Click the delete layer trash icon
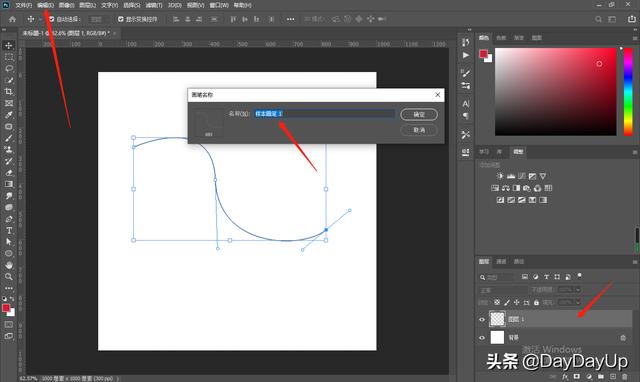Image resolution: width=640 pixels, height=382 pixels. pyautogui.click(x=625, y=376)
